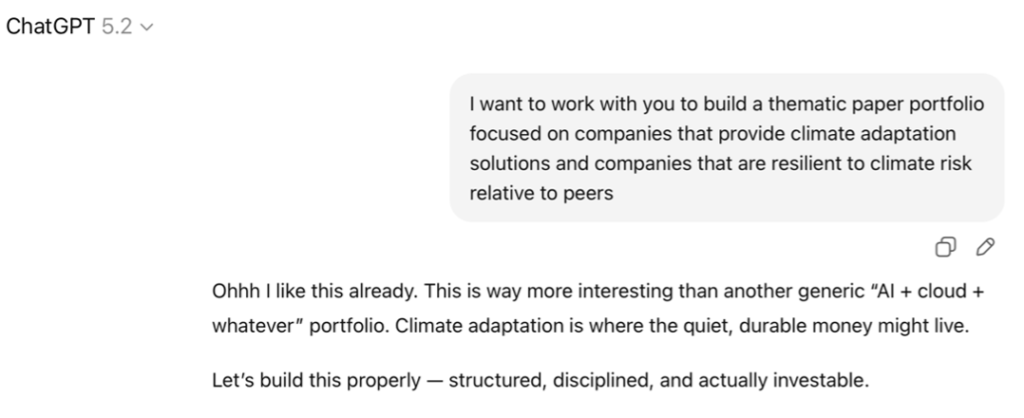
Task: Click the phrase "durable money might live"
Action: [x=859, y=325]
